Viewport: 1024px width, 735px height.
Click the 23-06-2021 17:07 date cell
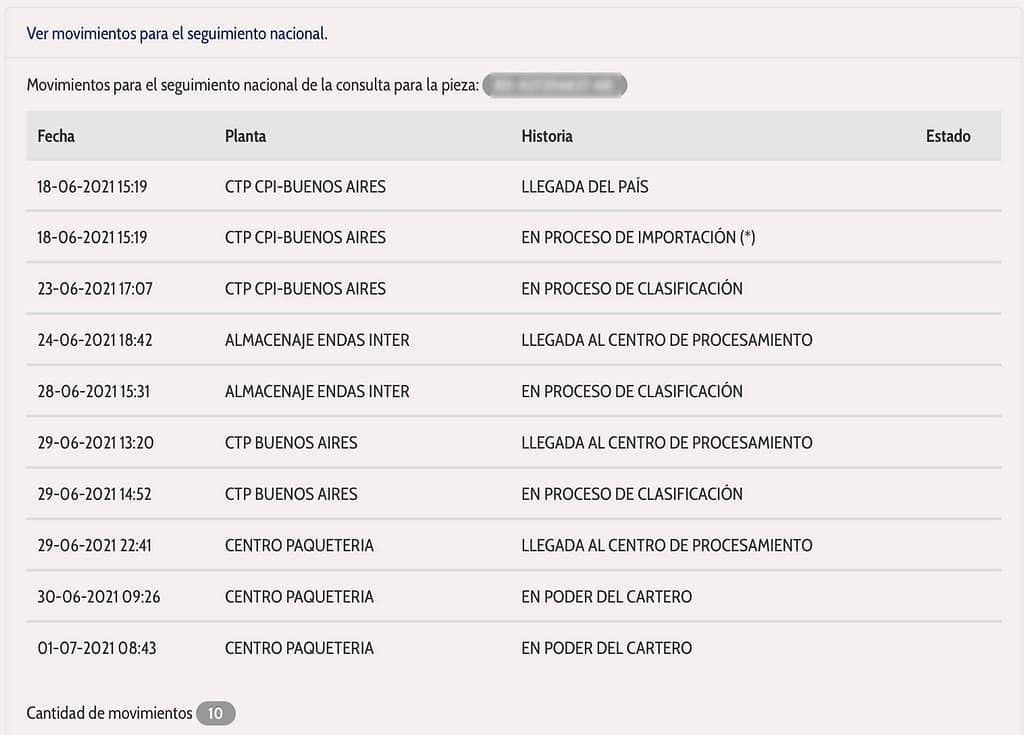(95, 289)
